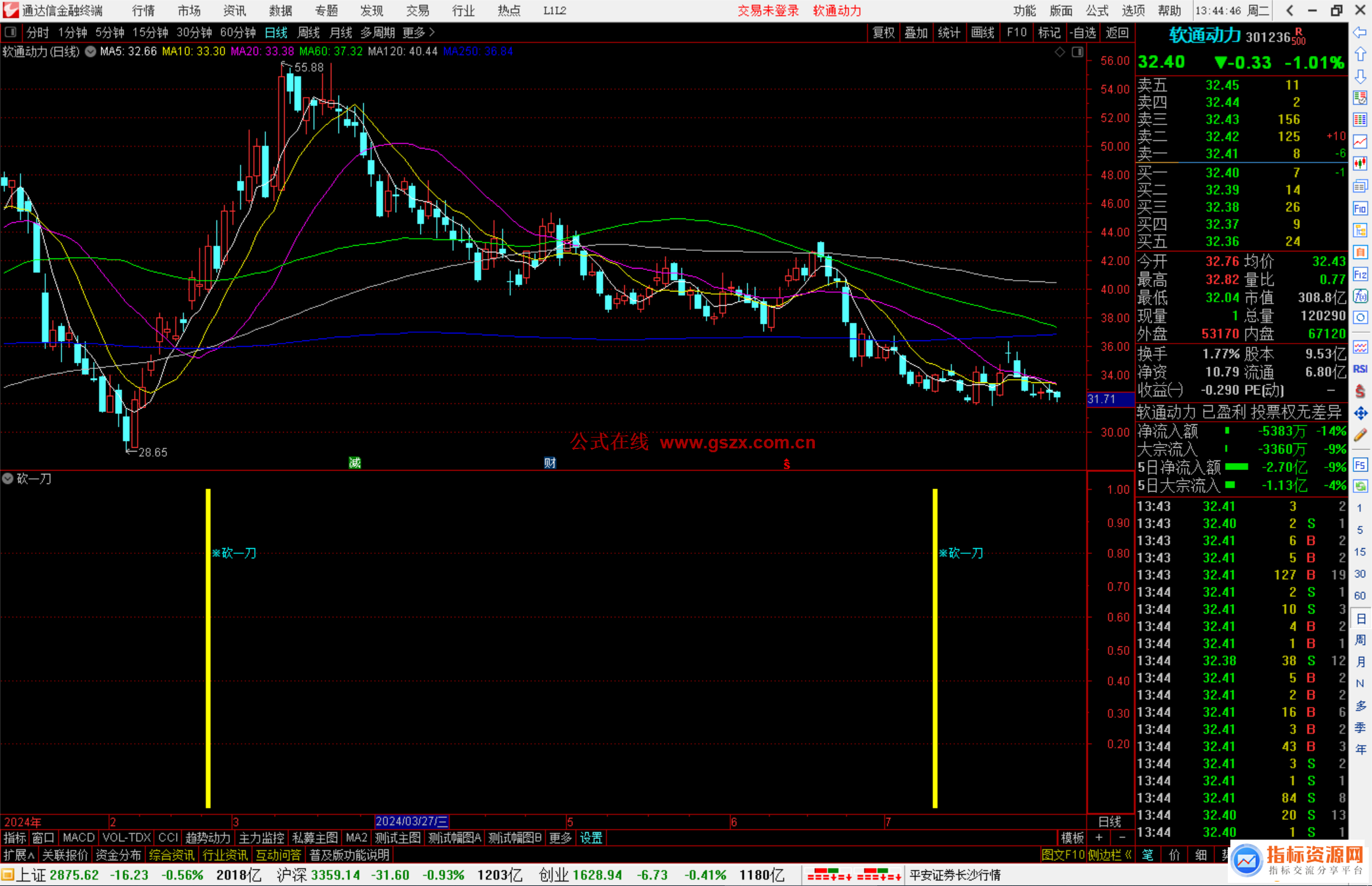Open the f(x) formula manager icon
The height and width of the screenshot is (886, 1372).
click(1360, 296)
